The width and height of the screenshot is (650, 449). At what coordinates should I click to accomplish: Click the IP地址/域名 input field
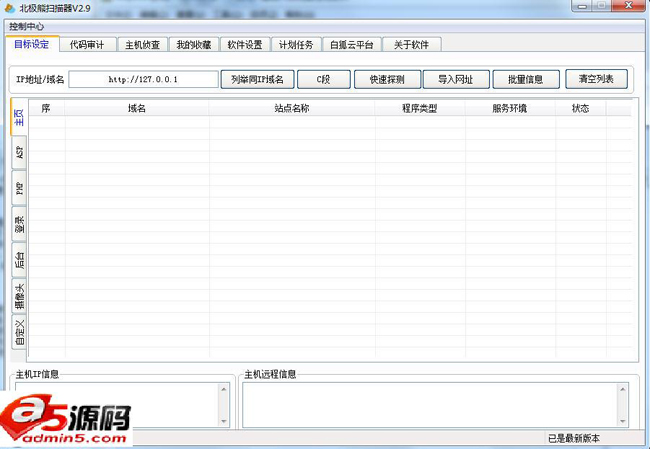tap(143, 79)
